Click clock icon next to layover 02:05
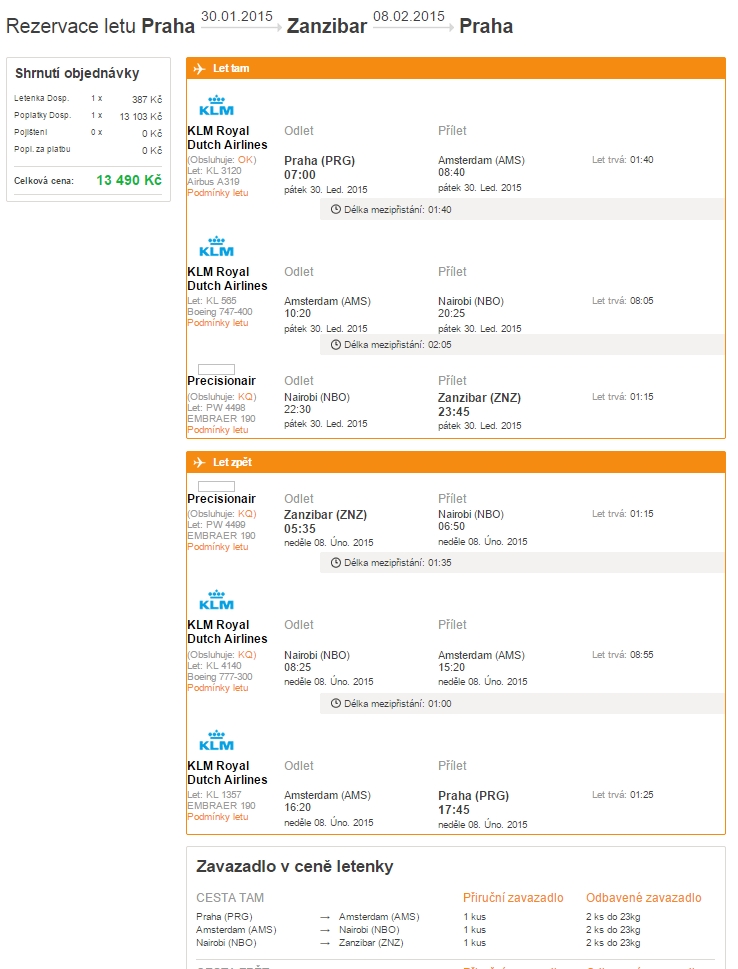 [x=336, y=345]
